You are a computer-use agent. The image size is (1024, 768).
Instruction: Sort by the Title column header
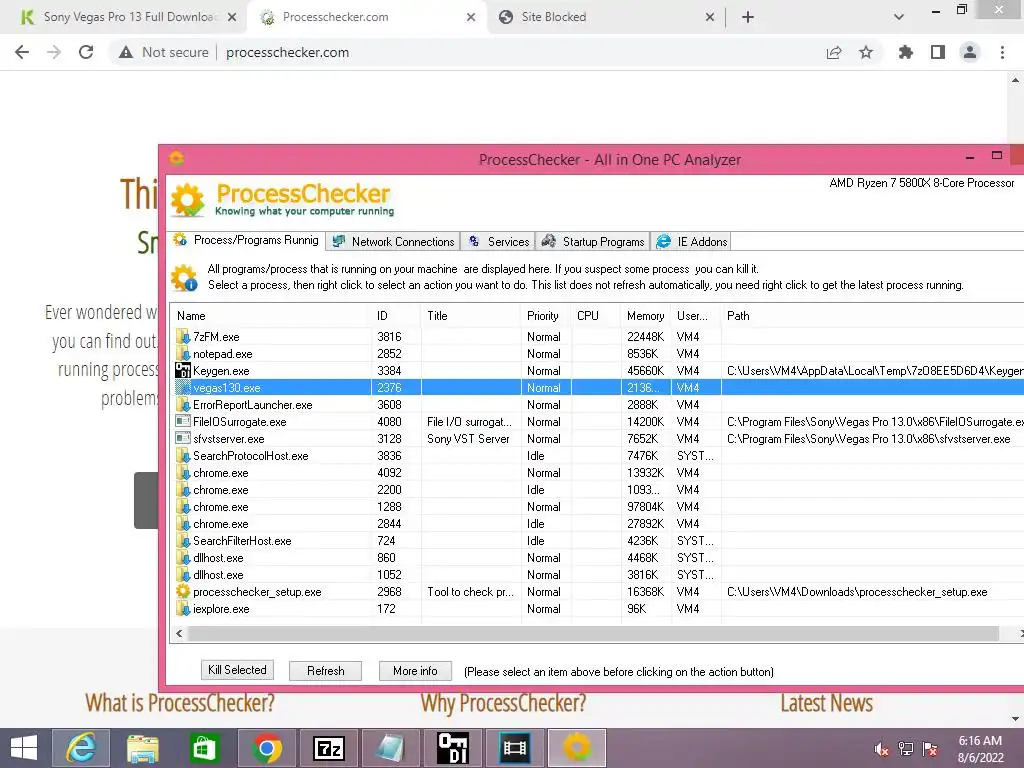click(471, 316)
